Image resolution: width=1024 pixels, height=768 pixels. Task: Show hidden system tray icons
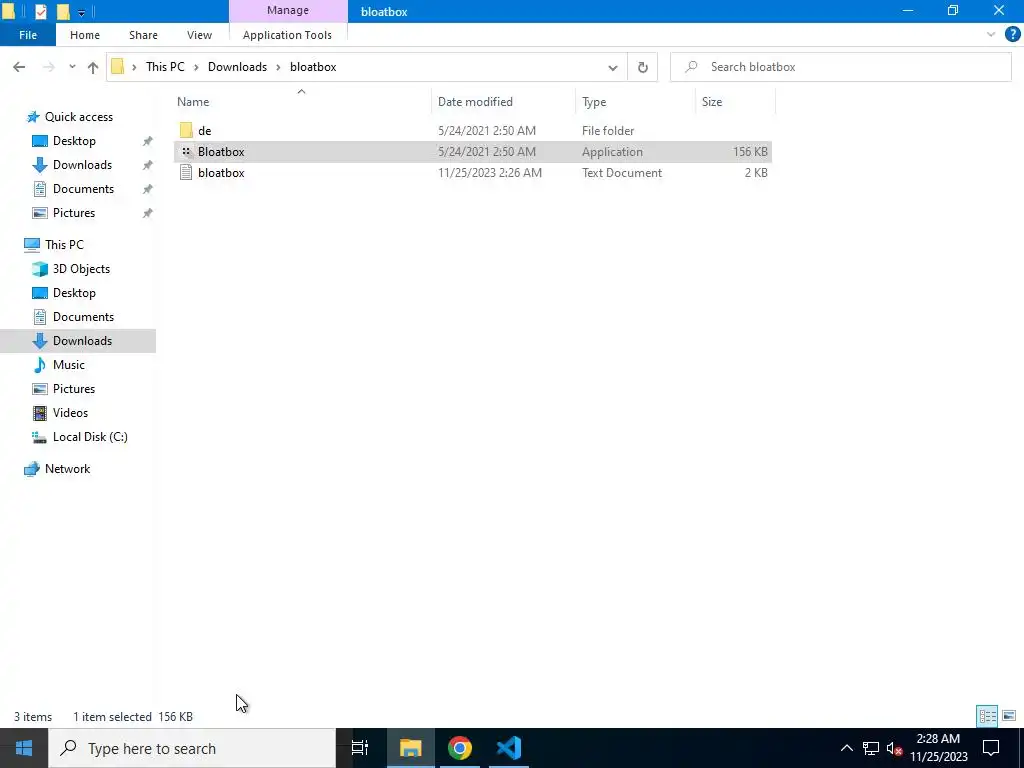[x=846, y=748]
